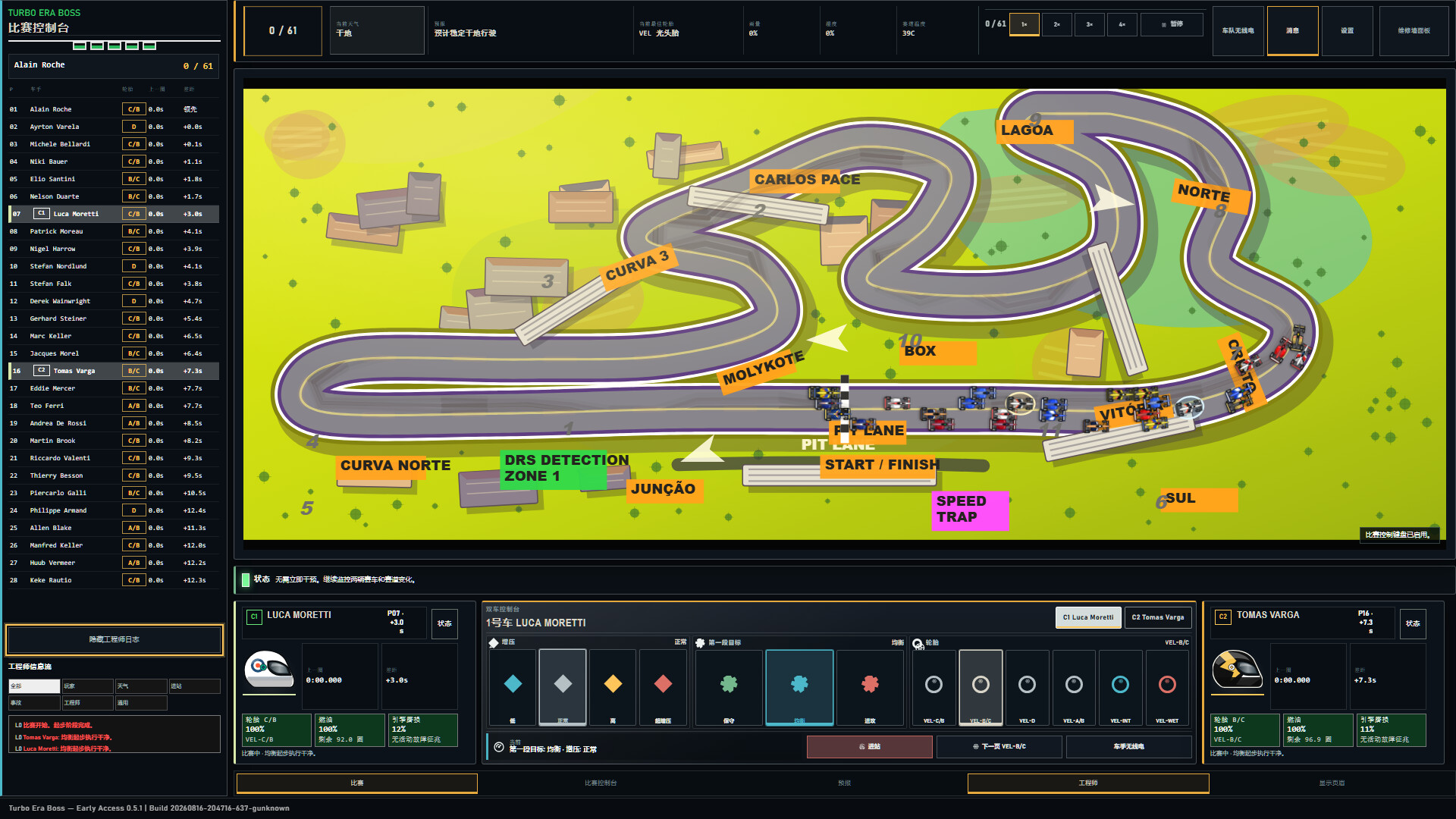Select the normal boost grey diamond option

[563, 687]
